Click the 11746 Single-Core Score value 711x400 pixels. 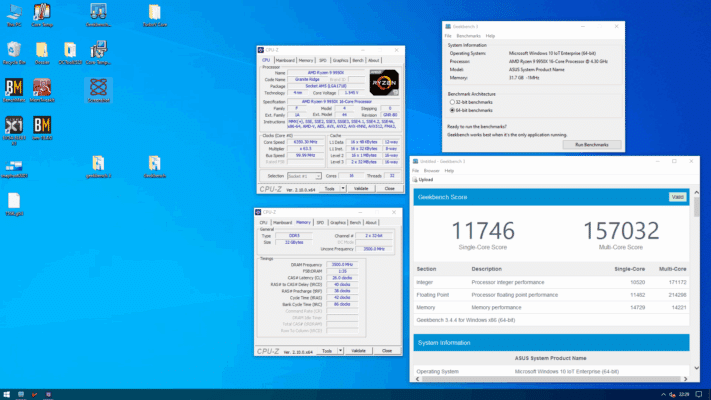pos(483,231)
